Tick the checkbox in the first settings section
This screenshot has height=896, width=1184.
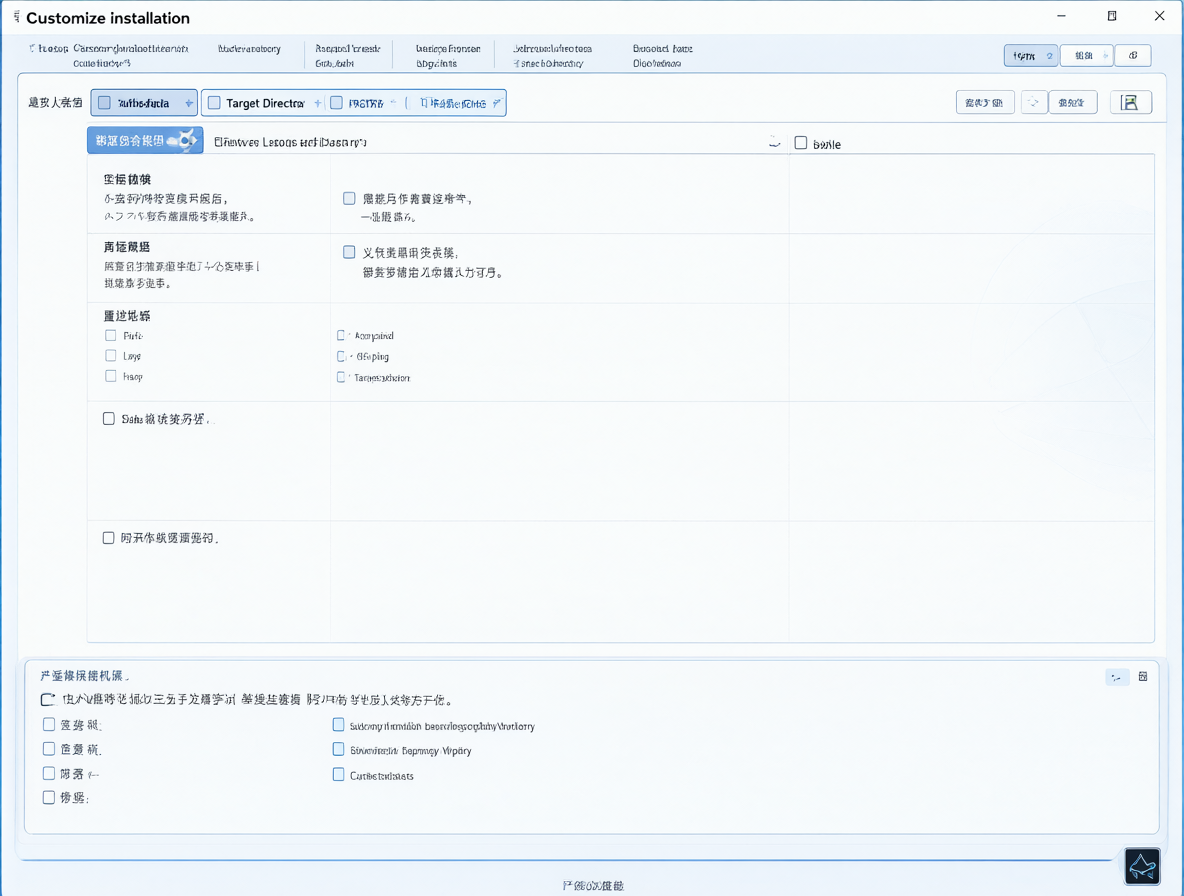click(349, 199)
